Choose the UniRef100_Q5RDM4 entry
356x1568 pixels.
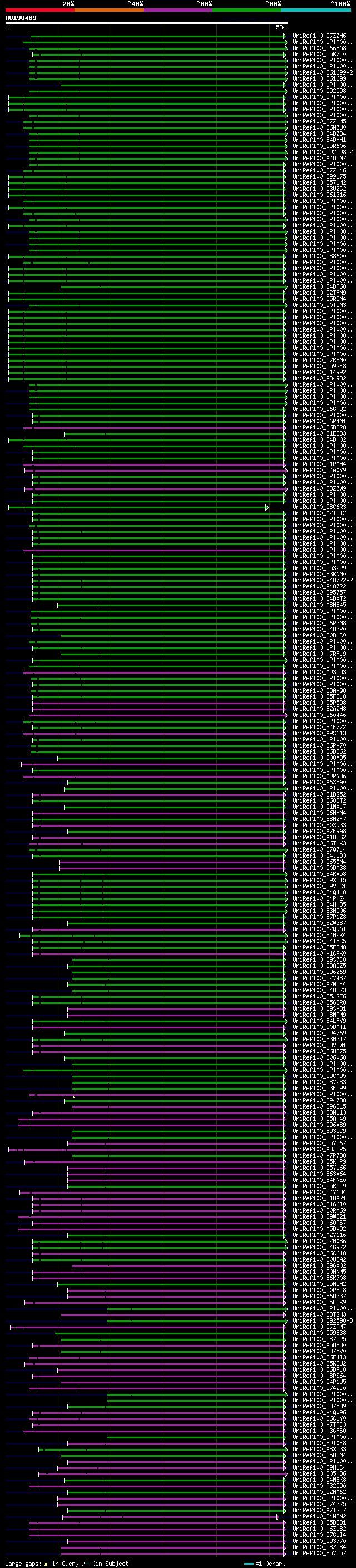319,299
